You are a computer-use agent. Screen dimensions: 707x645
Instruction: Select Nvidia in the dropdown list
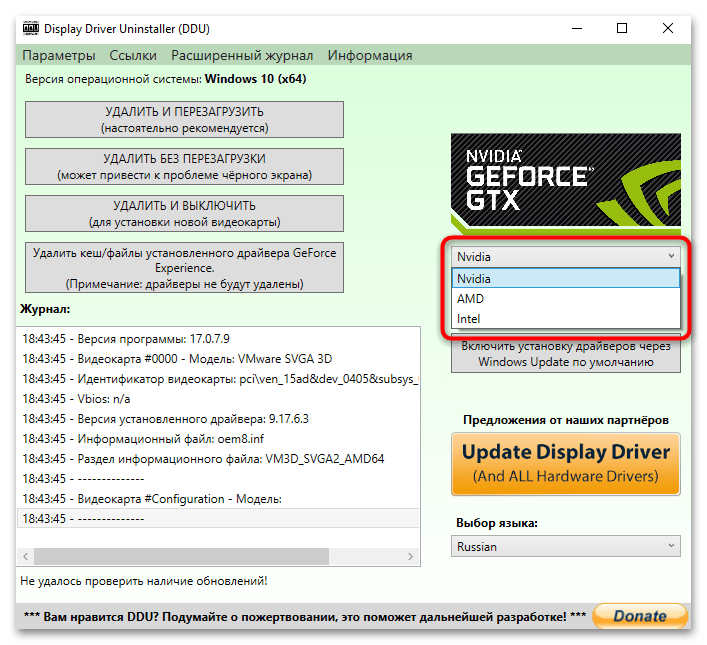tap(566, 278)
